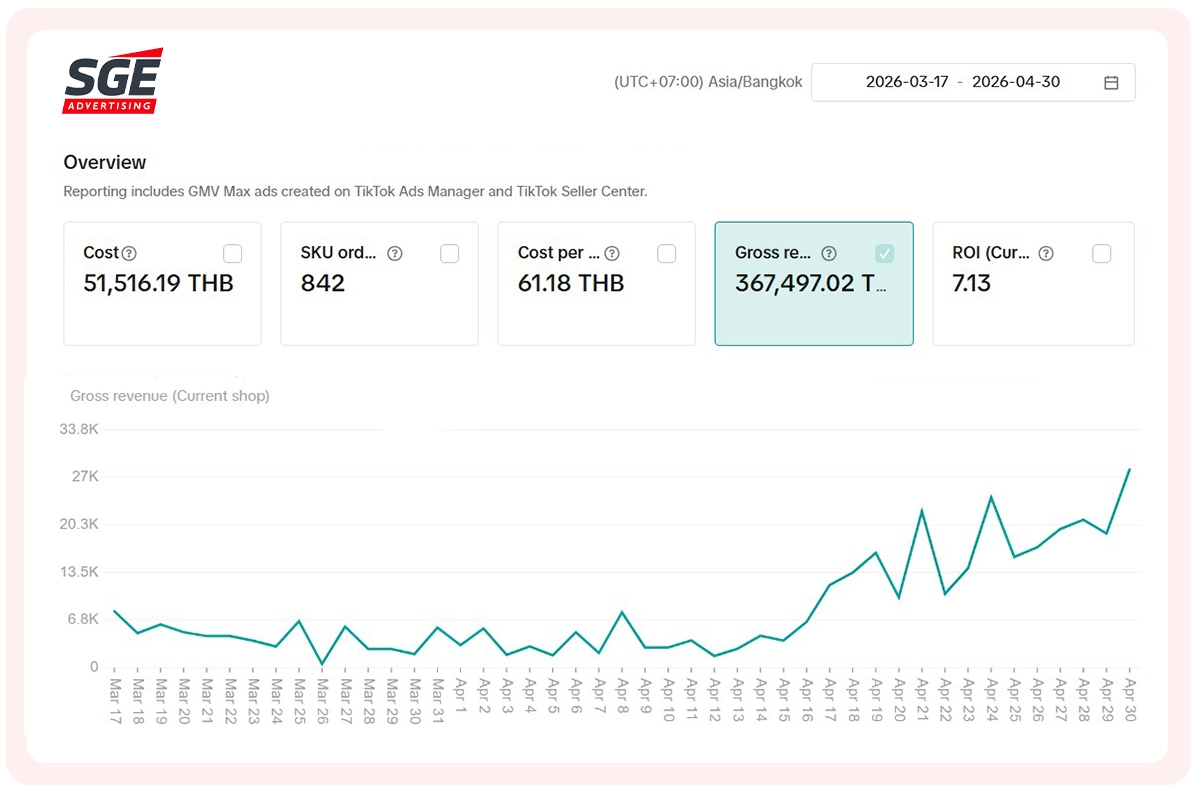
Task: Click the chart line peak at Apr 21
Action: 922,510
